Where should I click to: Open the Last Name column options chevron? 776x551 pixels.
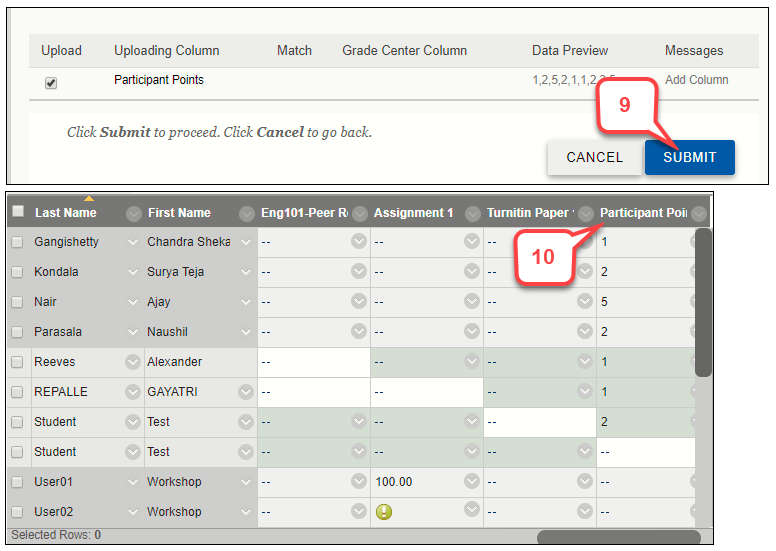[x=133, y=213]
